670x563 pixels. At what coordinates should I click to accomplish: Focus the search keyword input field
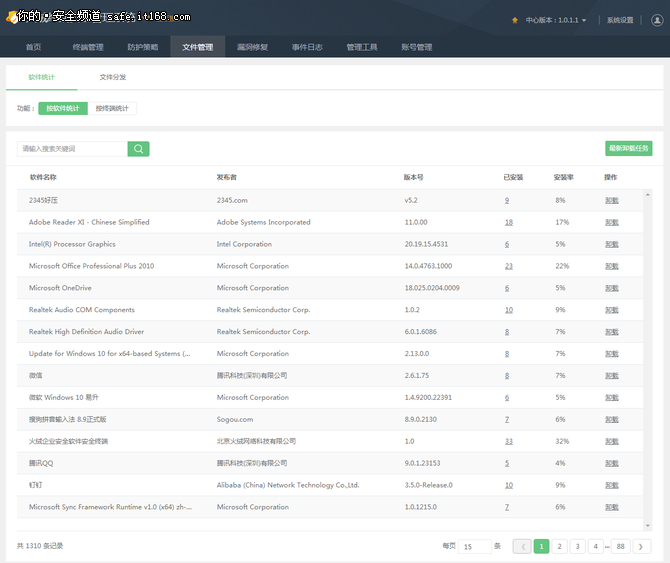[72, 149]
